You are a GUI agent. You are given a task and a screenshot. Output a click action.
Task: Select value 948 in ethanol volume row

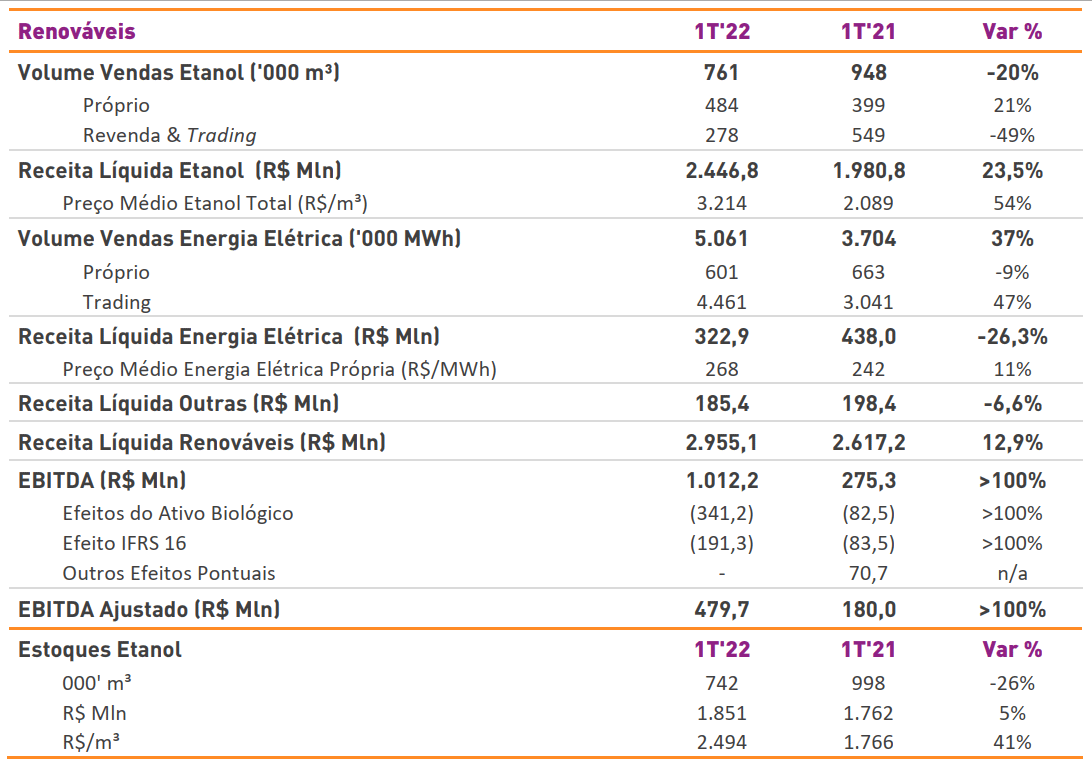pyautogui.click(x=868, y=72)
